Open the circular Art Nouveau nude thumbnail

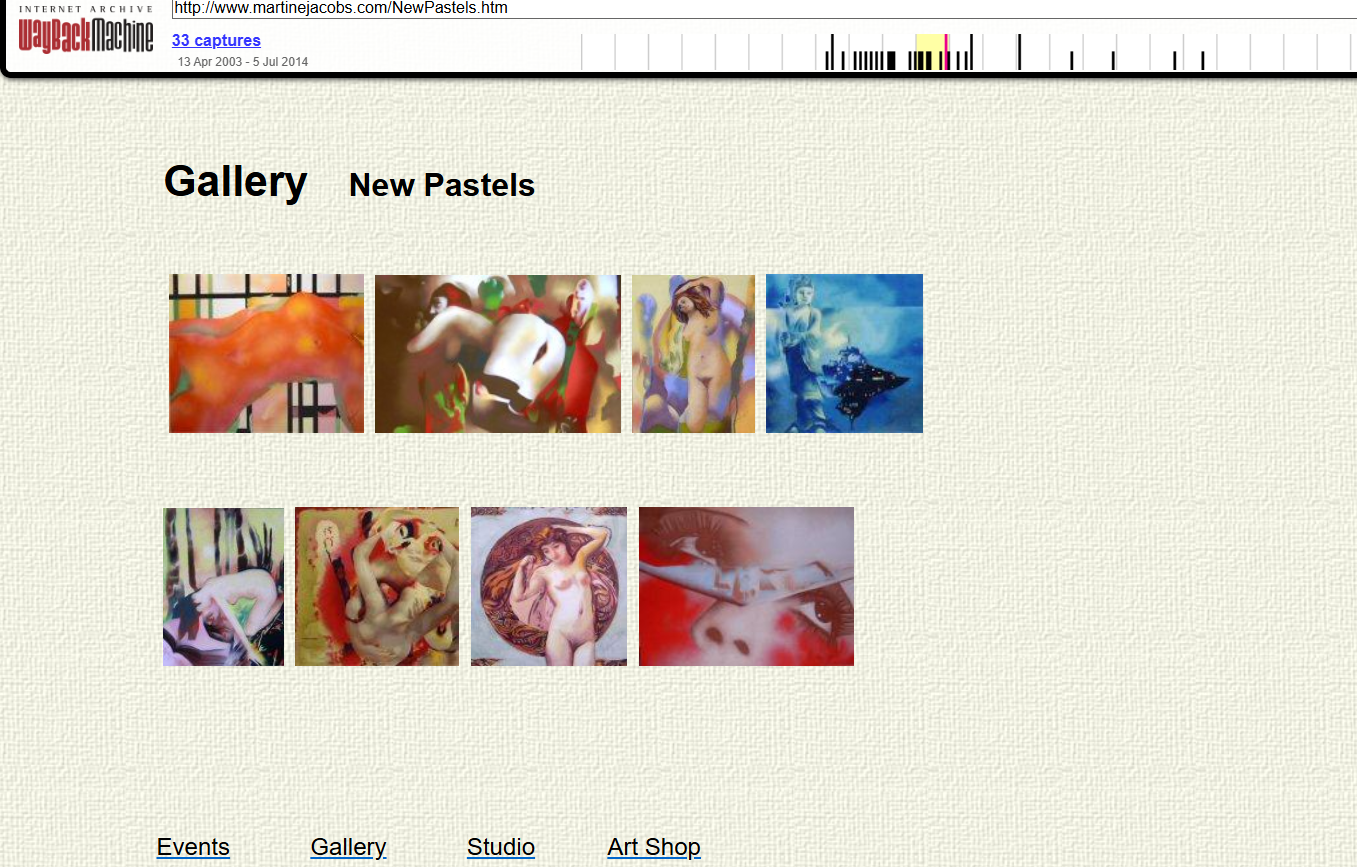click(549, 587)
